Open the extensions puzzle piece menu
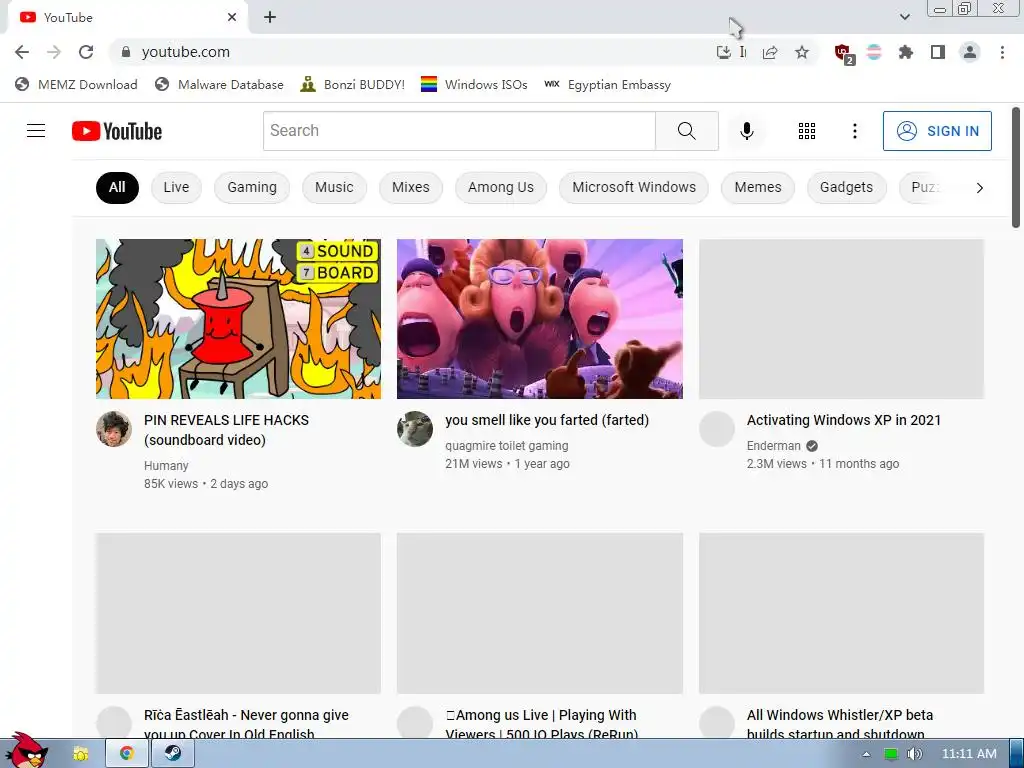 tap(905, 52)
